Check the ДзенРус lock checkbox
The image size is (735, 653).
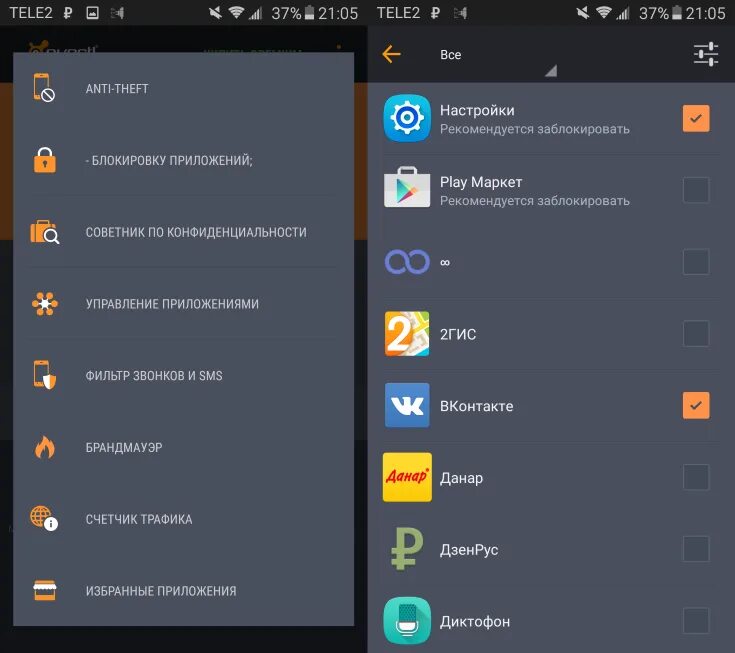coord(696,548)
